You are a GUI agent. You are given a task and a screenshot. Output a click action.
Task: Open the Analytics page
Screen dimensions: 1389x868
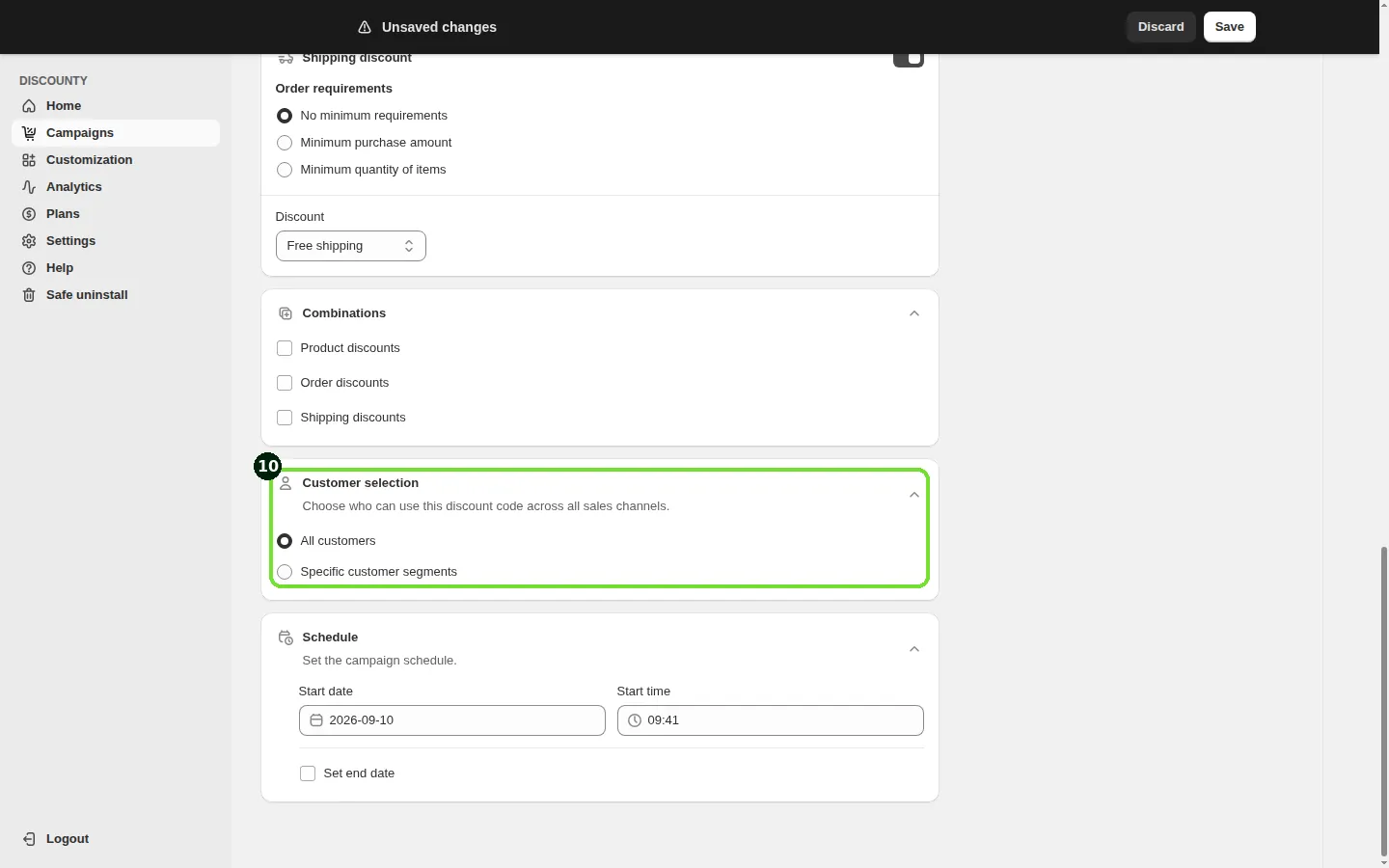[x=116, y=187]
